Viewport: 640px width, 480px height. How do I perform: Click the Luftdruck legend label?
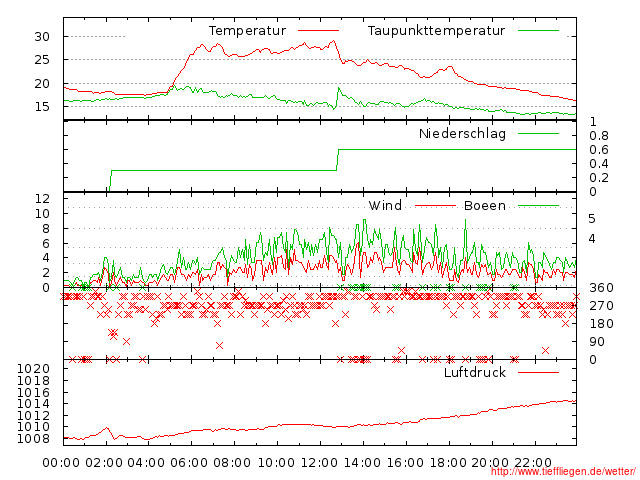point(475,372)
